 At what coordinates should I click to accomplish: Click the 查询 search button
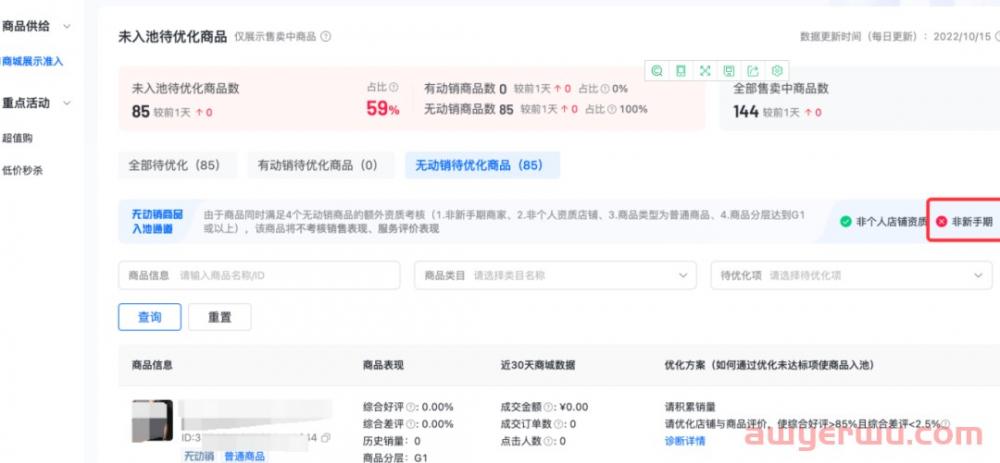(x=149, y=317)
